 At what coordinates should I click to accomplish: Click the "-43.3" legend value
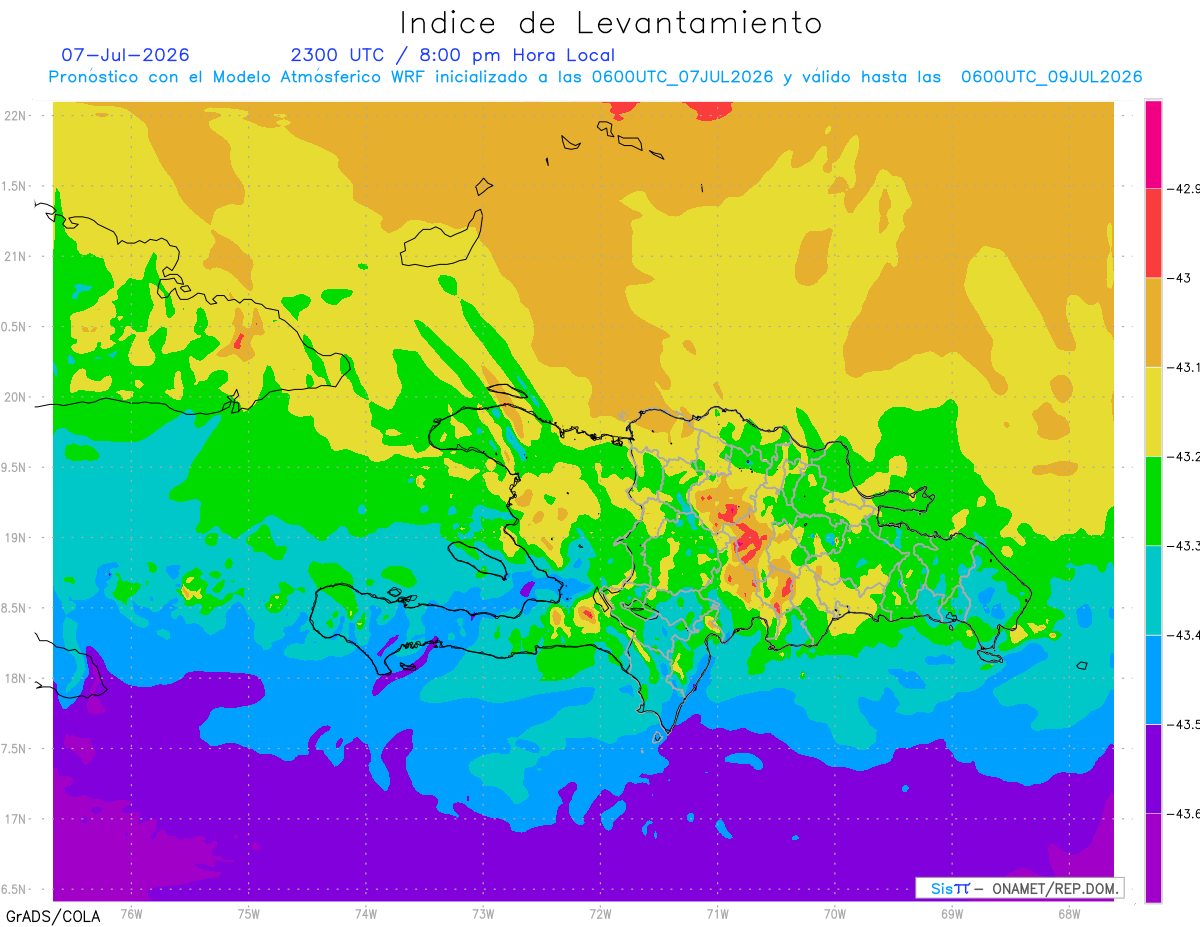1185,545
